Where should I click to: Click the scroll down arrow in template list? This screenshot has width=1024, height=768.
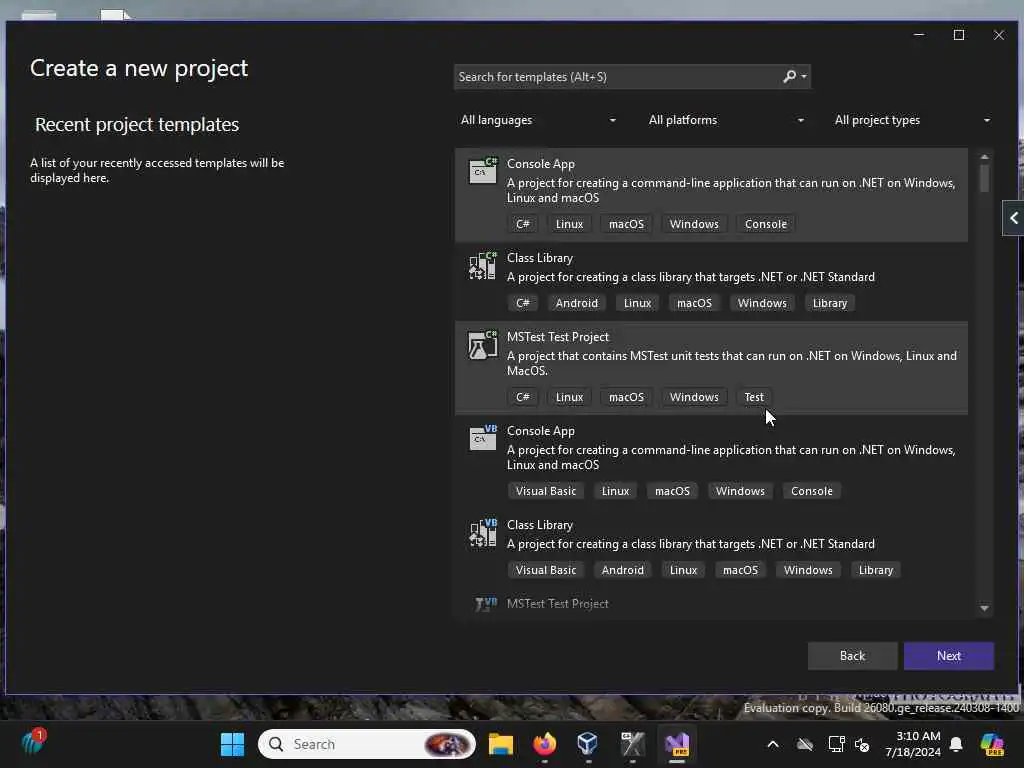tap(984, 609)
